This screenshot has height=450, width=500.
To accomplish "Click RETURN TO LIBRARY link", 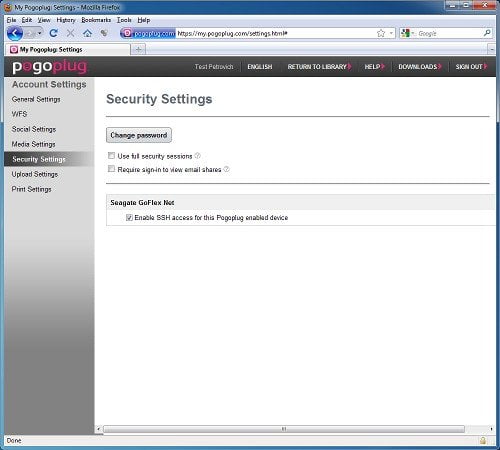I will click(319, 67).
